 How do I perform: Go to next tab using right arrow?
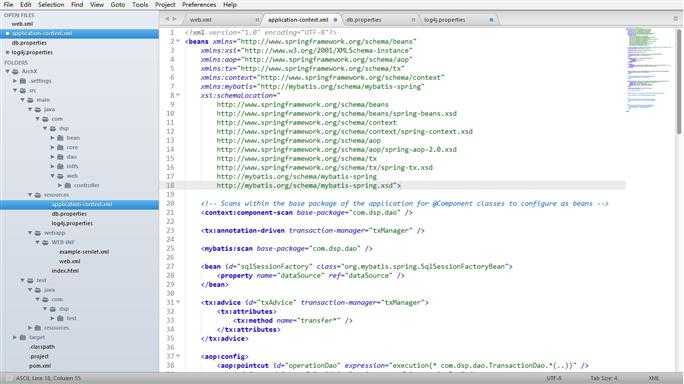174,19
